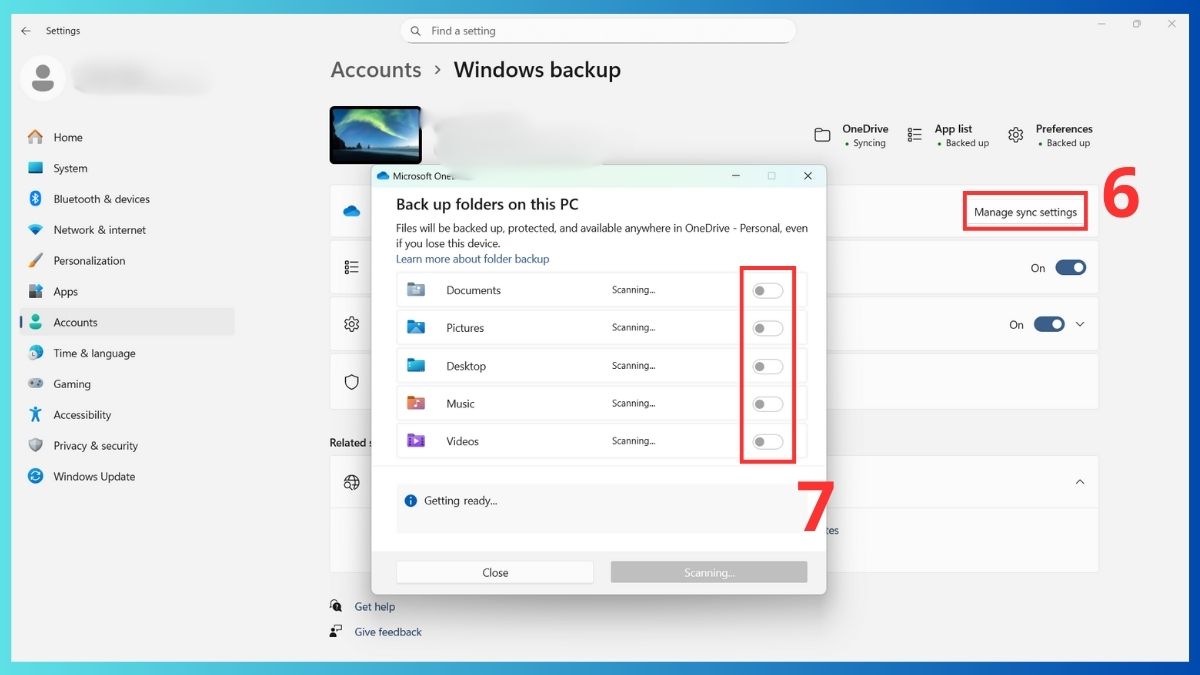Image resolution: width=1200 pixels, height=675 pixels.
Task: Click the Find a setting search box
Action: (x=598, y=31)
